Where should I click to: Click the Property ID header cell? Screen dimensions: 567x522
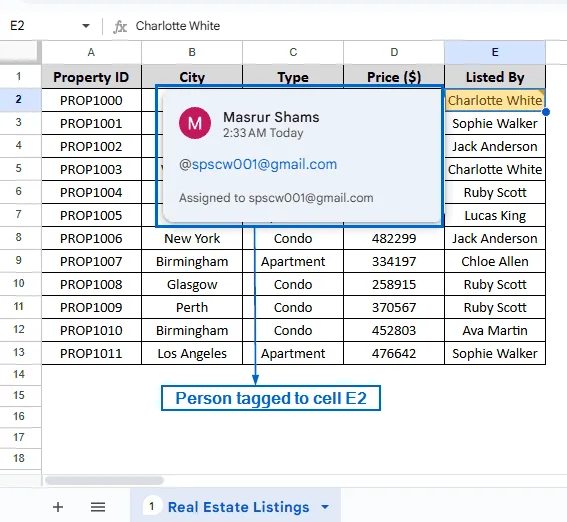point(91,77)
